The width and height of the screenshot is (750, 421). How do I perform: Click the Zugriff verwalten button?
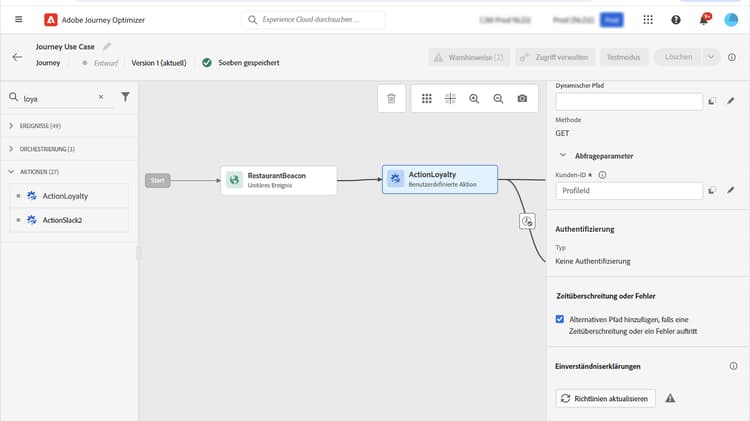point(555,57)
